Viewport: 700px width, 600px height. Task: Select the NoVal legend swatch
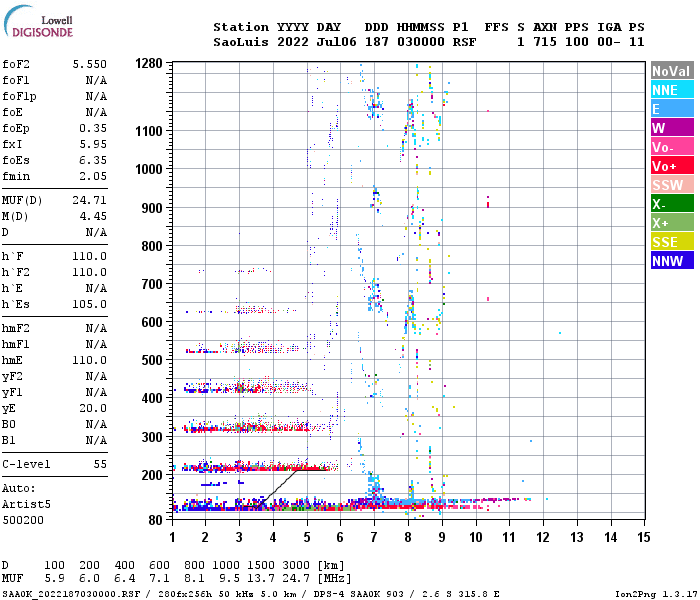coord(672,71)
